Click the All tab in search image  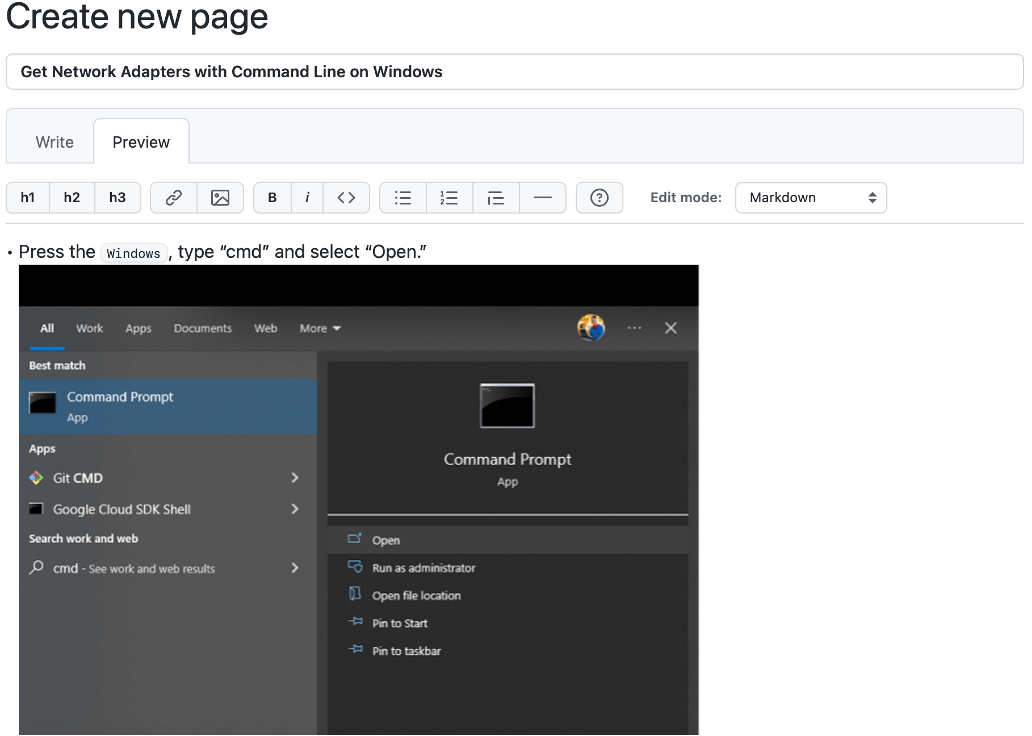pyautogui.click(x=47, y=328)
